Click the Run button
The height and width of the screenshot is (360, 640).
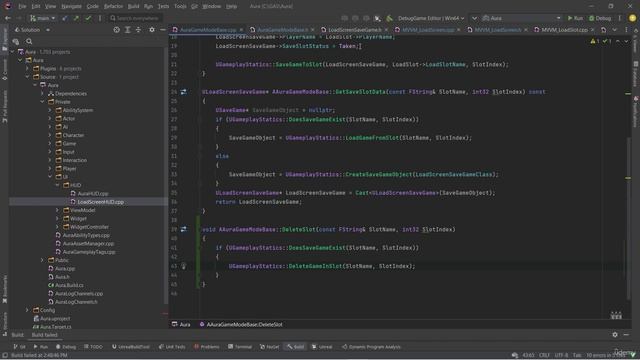pyautogui.click(x=575, y=18)
